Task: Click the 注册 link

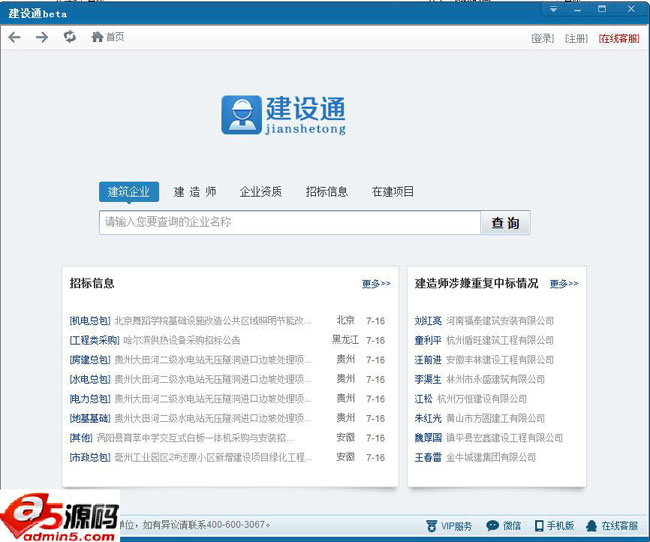Action: [576, 39]
